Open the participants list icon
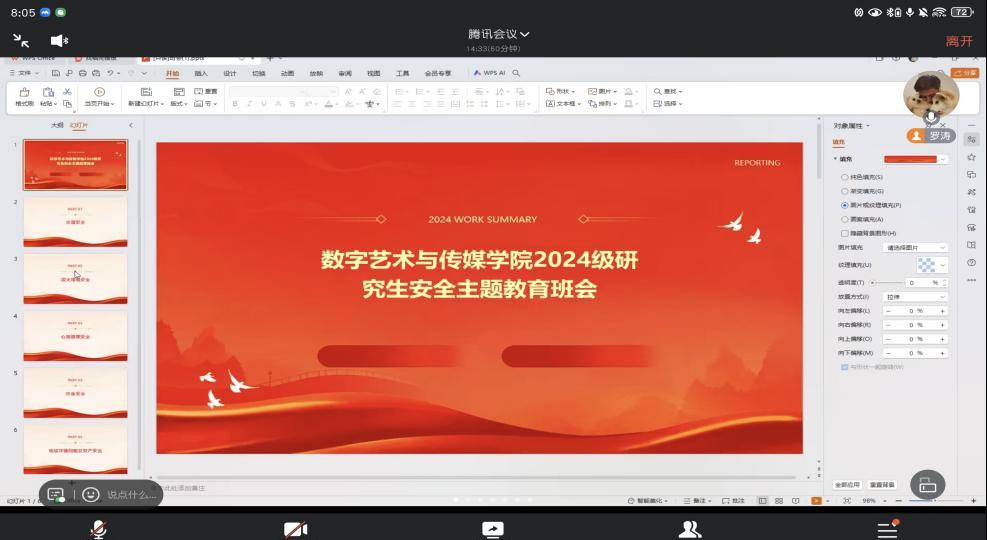987x540 pixels. pos(689,529)
